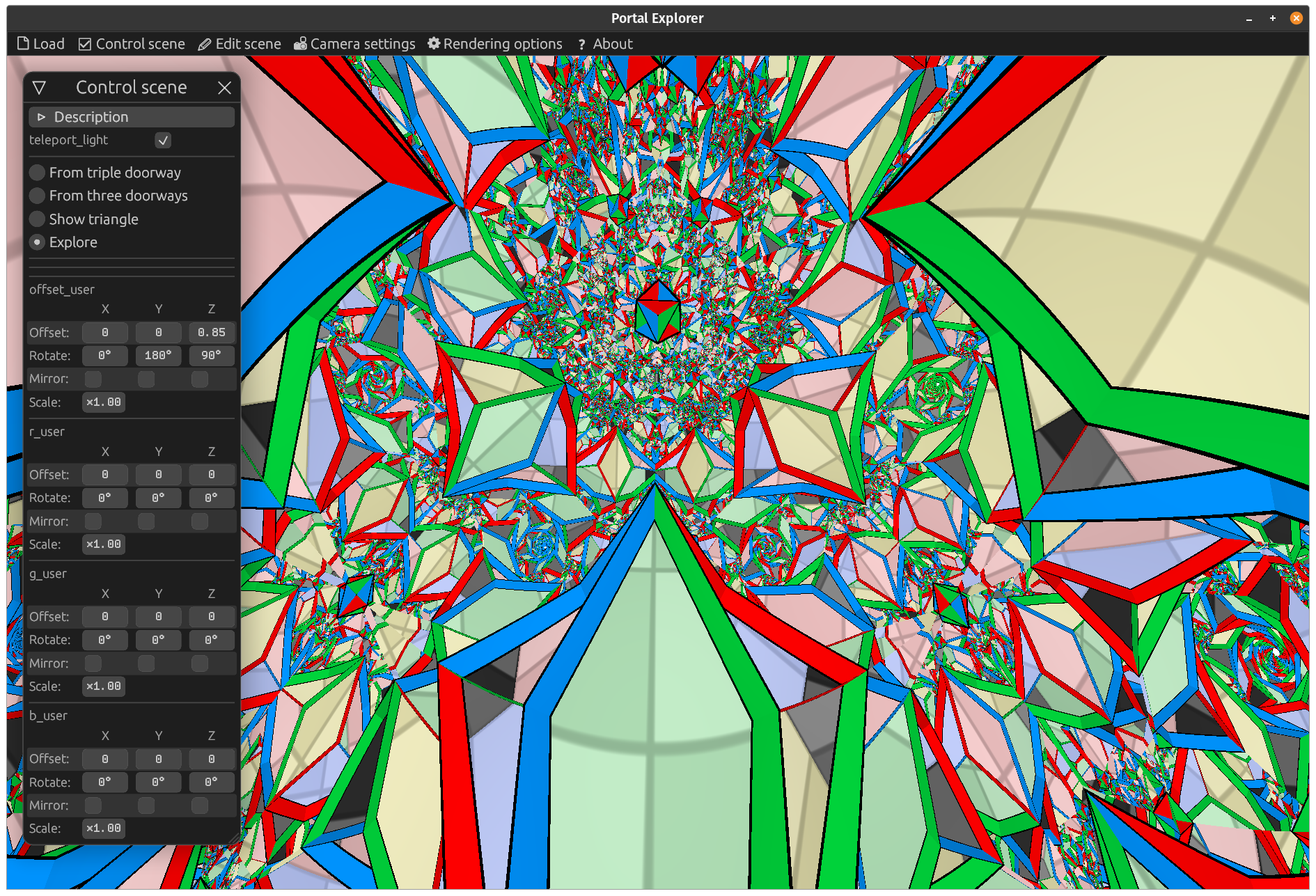
Task: Click the offset_user Scale field
Action: pyautogui.click(x=104, y=402)
